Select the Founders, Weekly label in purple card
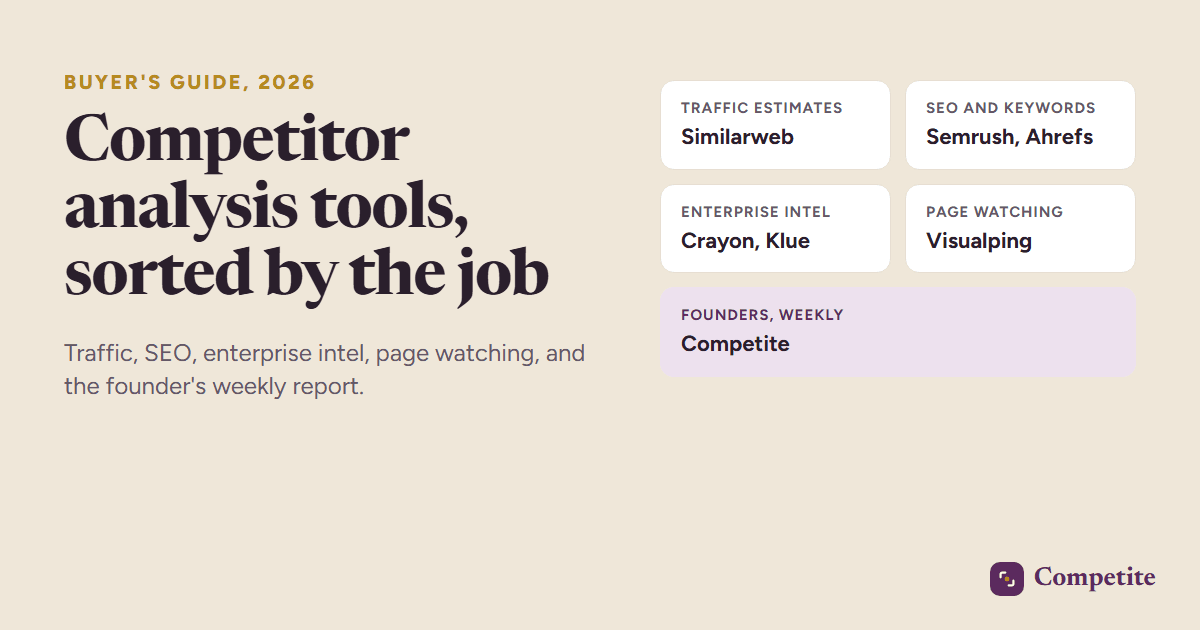The width and height of the screenshot is (1200, 630). (x=762, y=315)
